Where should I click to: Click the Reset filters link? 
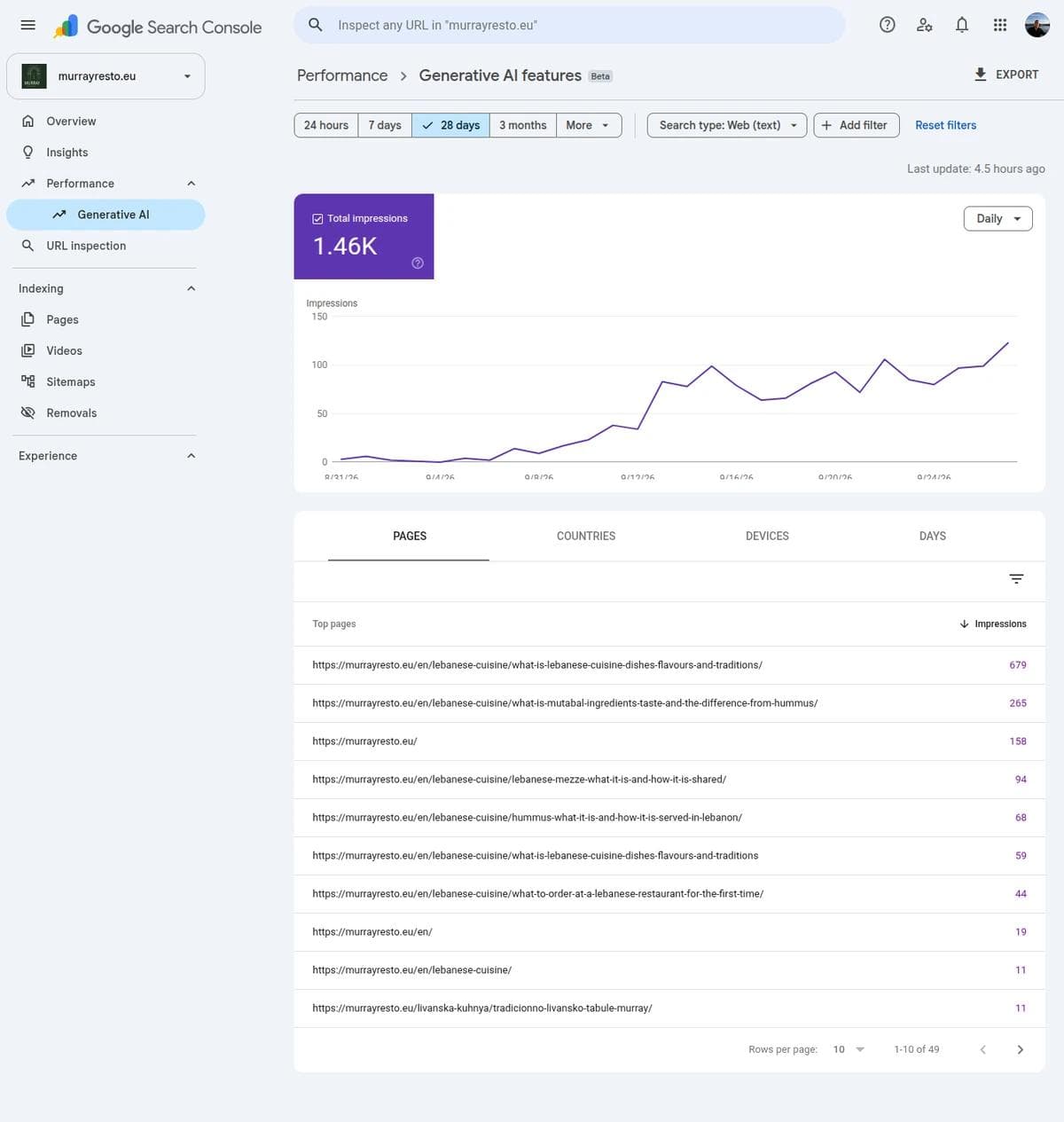click(945, 125)
